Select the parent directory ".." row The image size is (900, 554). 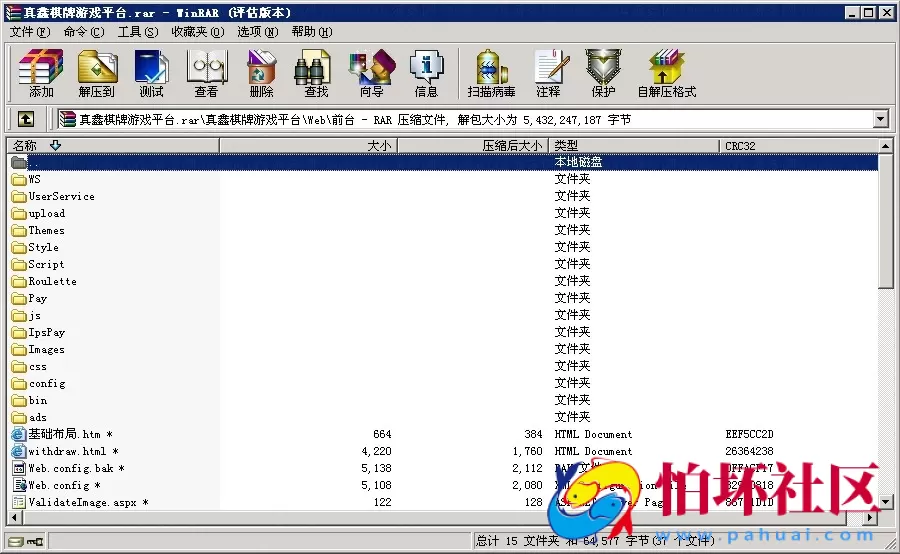coord(444,162)
